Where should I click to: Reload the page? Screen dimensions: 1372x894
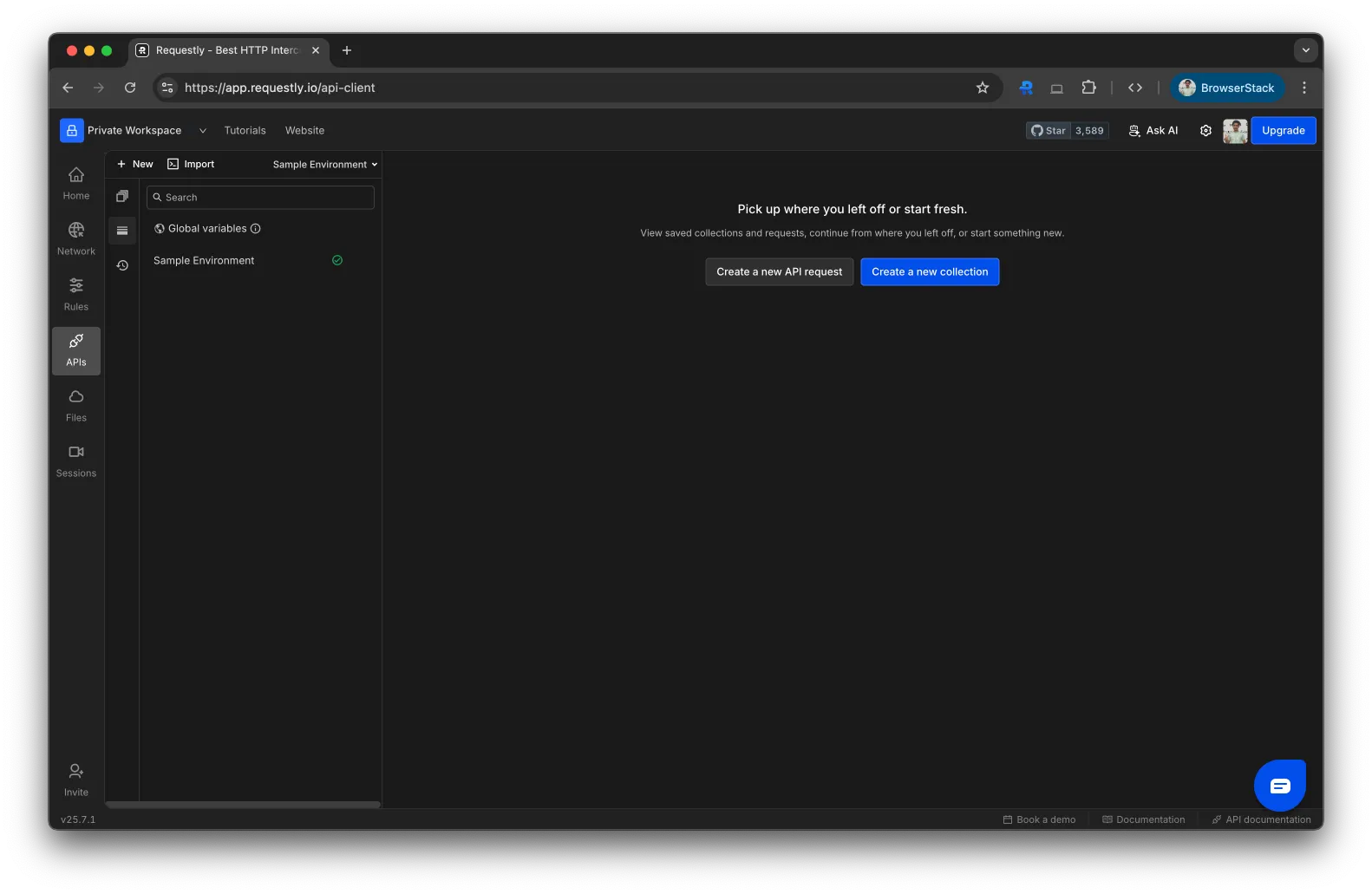(x=130, y=88)
